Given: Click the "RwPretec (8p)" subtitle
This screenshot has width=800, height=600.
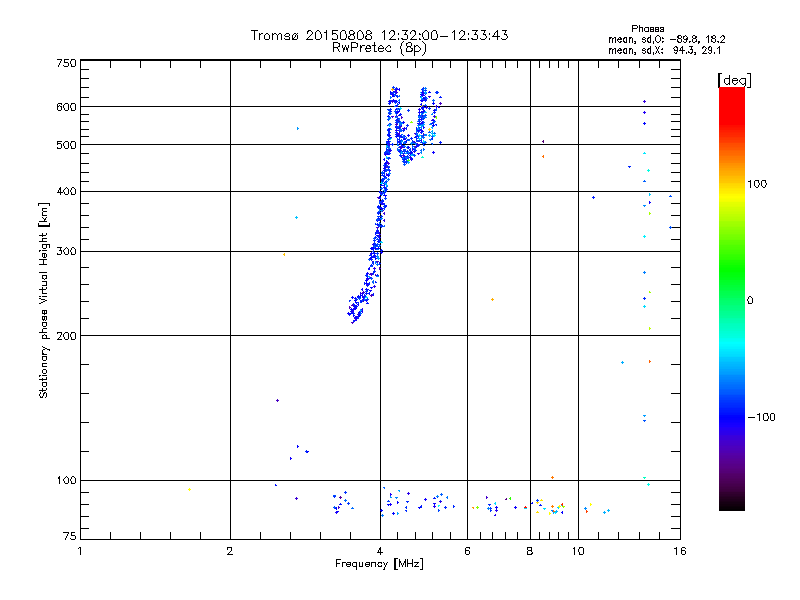Looking at the screenshot, I should [379, 48].
